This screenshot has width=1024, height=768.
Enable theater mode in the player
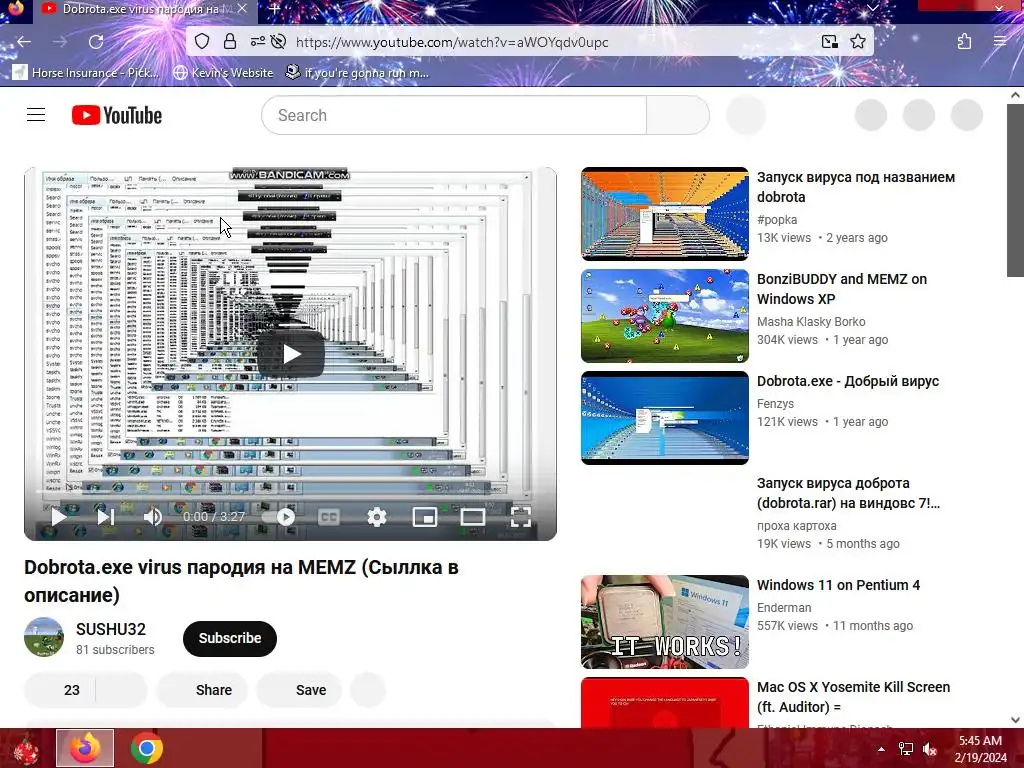[473, 517]
